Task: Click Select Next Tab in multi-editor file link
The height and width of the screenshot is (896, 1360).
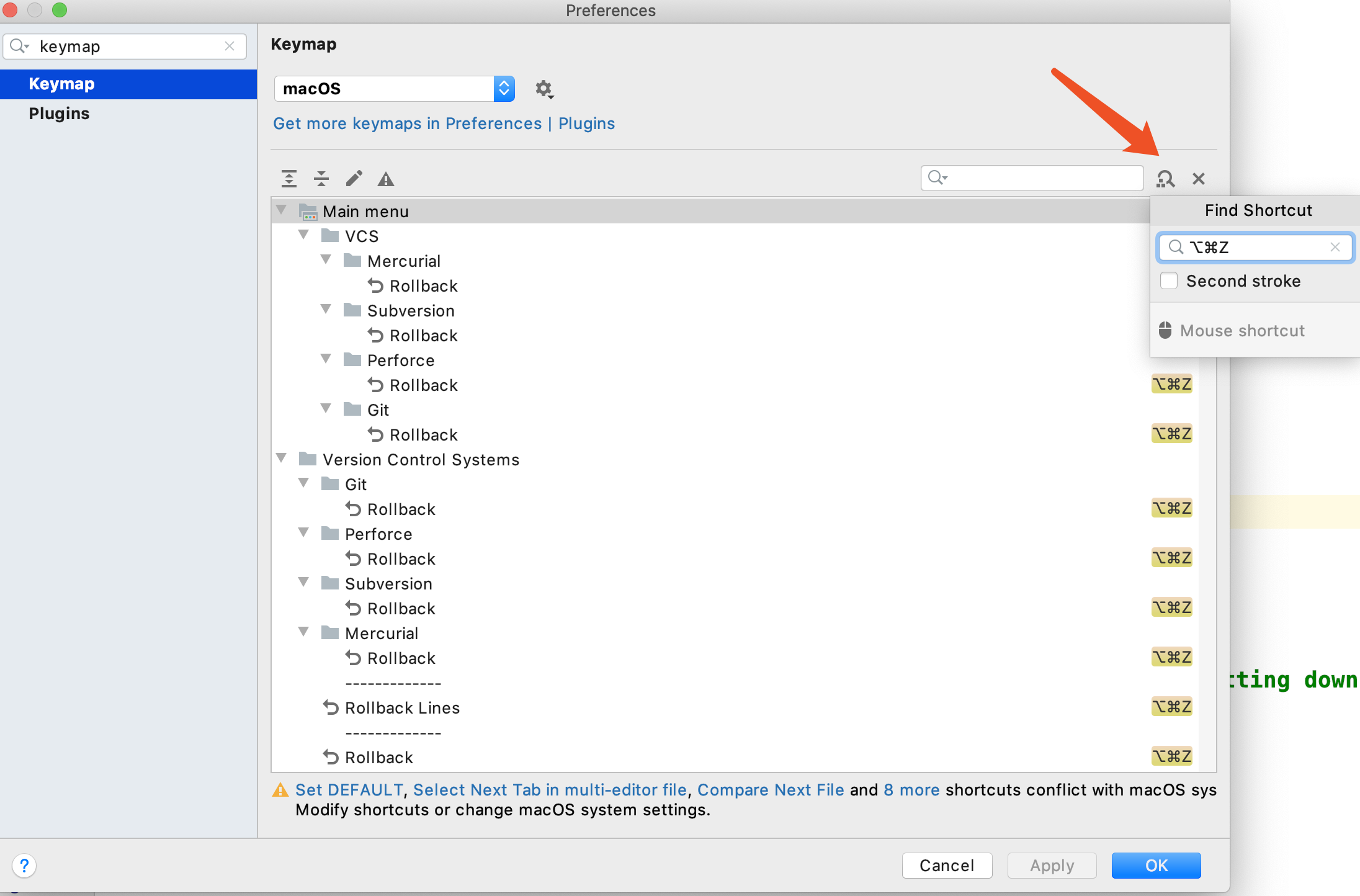Action: point(550,790)
